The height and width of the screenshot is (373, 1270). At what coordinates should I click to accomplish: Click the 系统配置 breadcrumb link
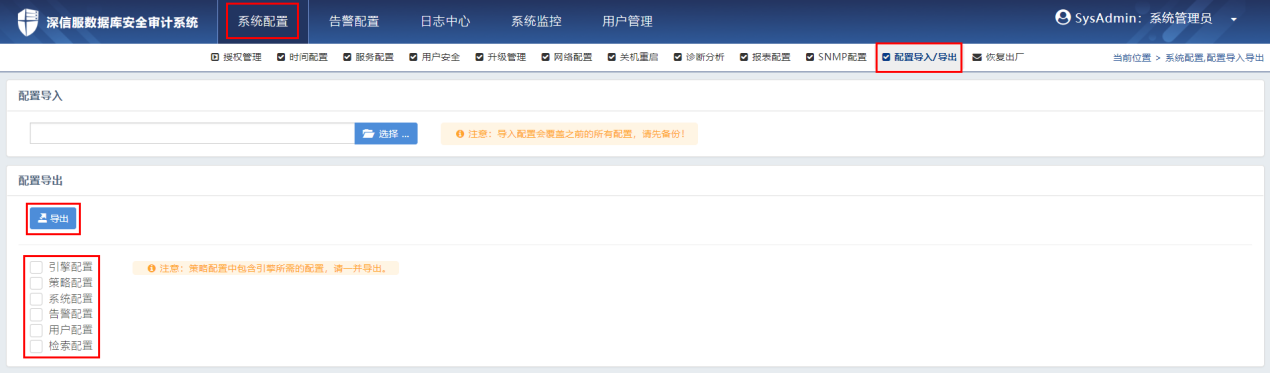1185,59
